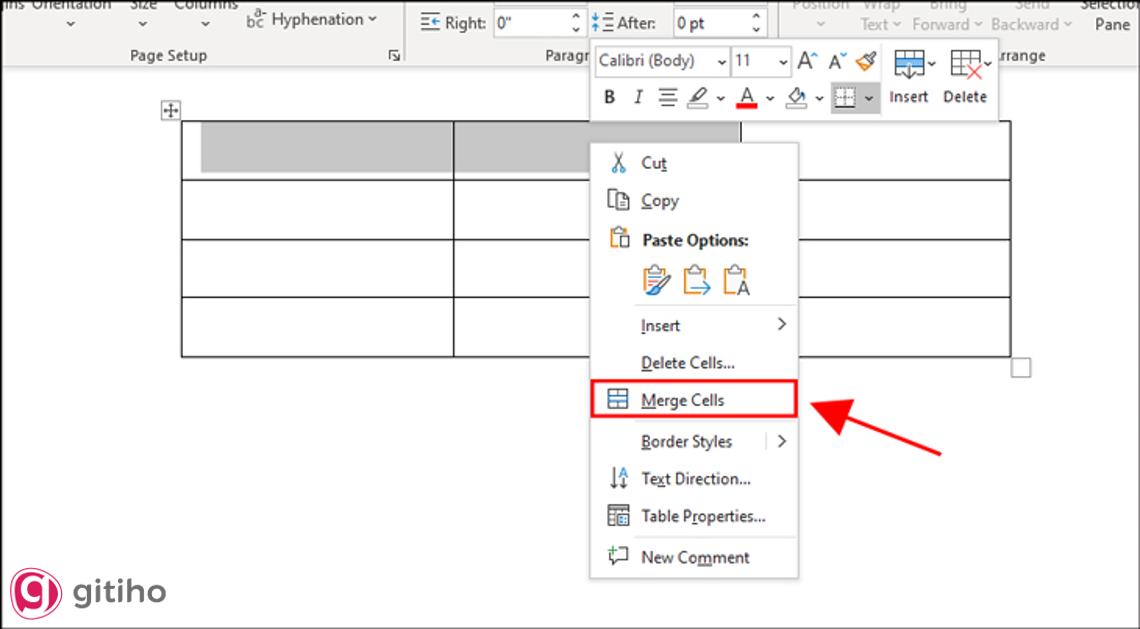Open the Hyphenation dropdown
This screenshot has width=1140, height=629.
[313, 20]
